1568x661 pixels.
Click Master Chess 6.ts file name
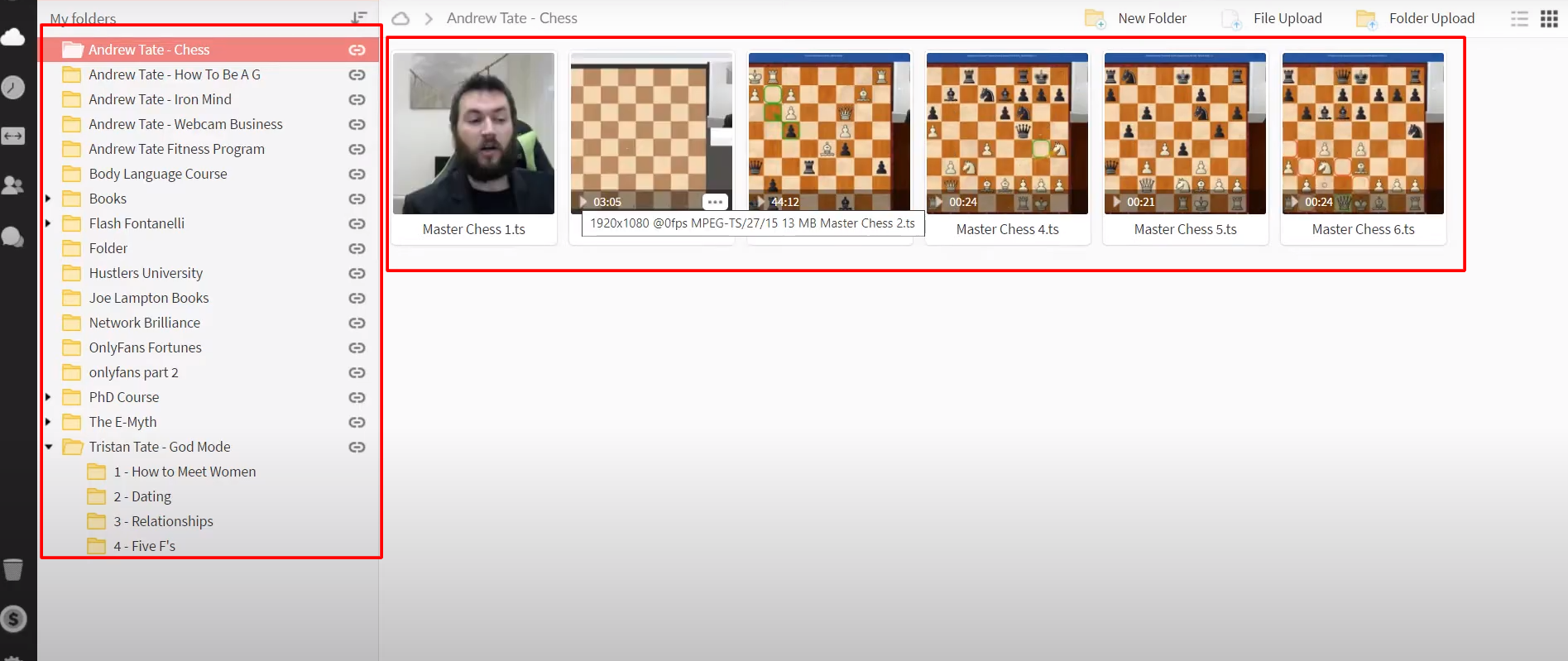click(x=1363, y=229)
